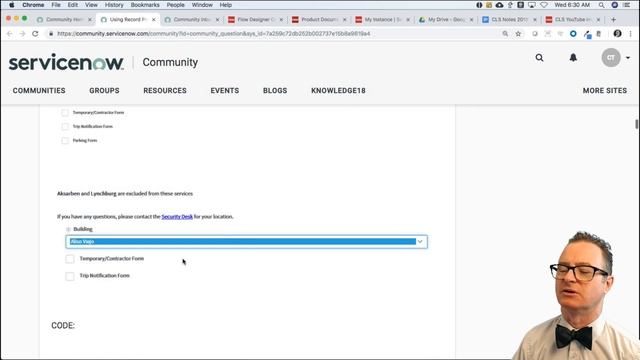Open the Chrome Bookmarks menu

[x=145, y=5]
